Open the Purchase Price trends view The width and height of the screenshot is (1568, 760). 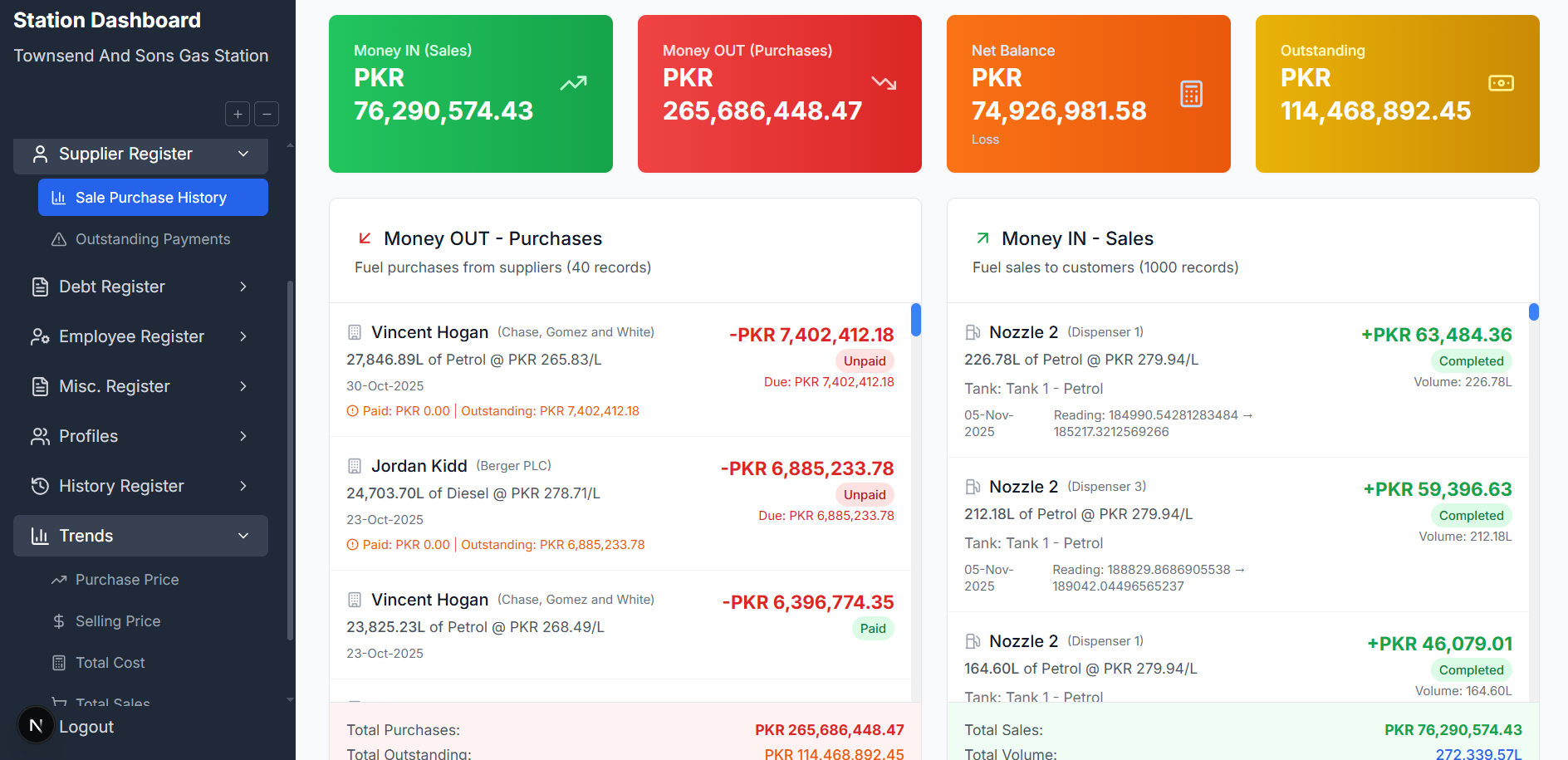[126, 580]
